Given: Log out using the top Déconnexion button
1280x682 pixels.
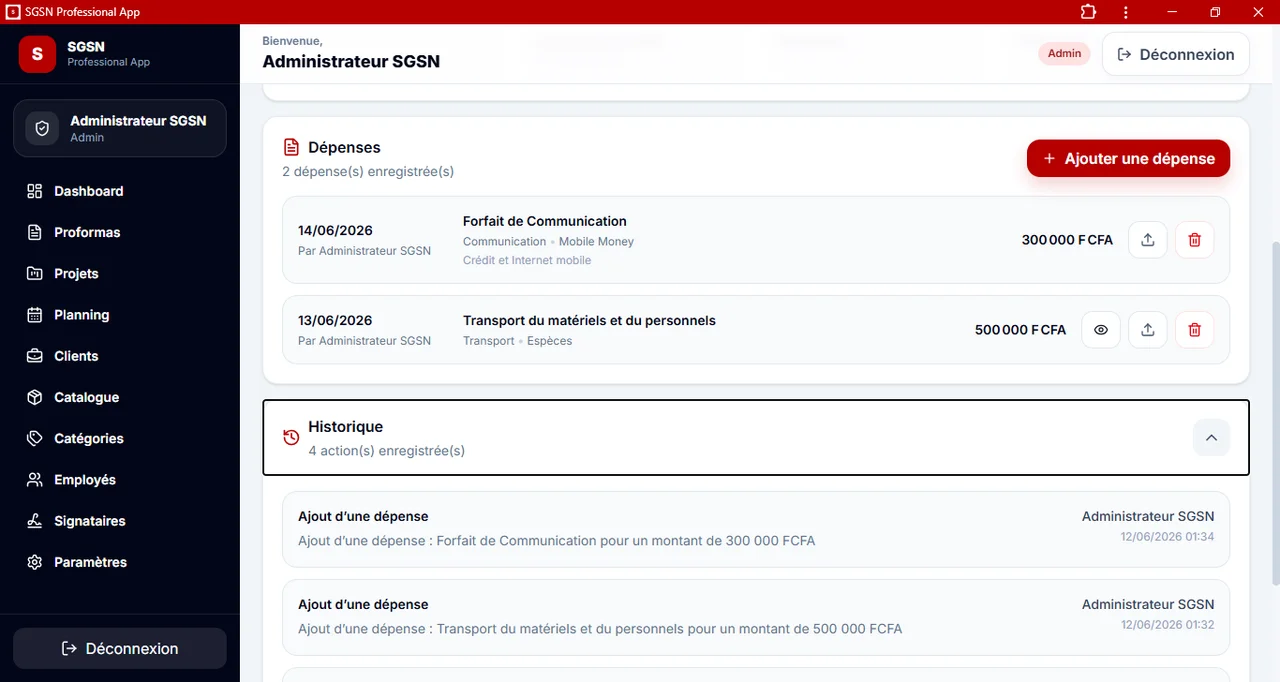Looking at the screenshot, I should tap(1175, 54).
